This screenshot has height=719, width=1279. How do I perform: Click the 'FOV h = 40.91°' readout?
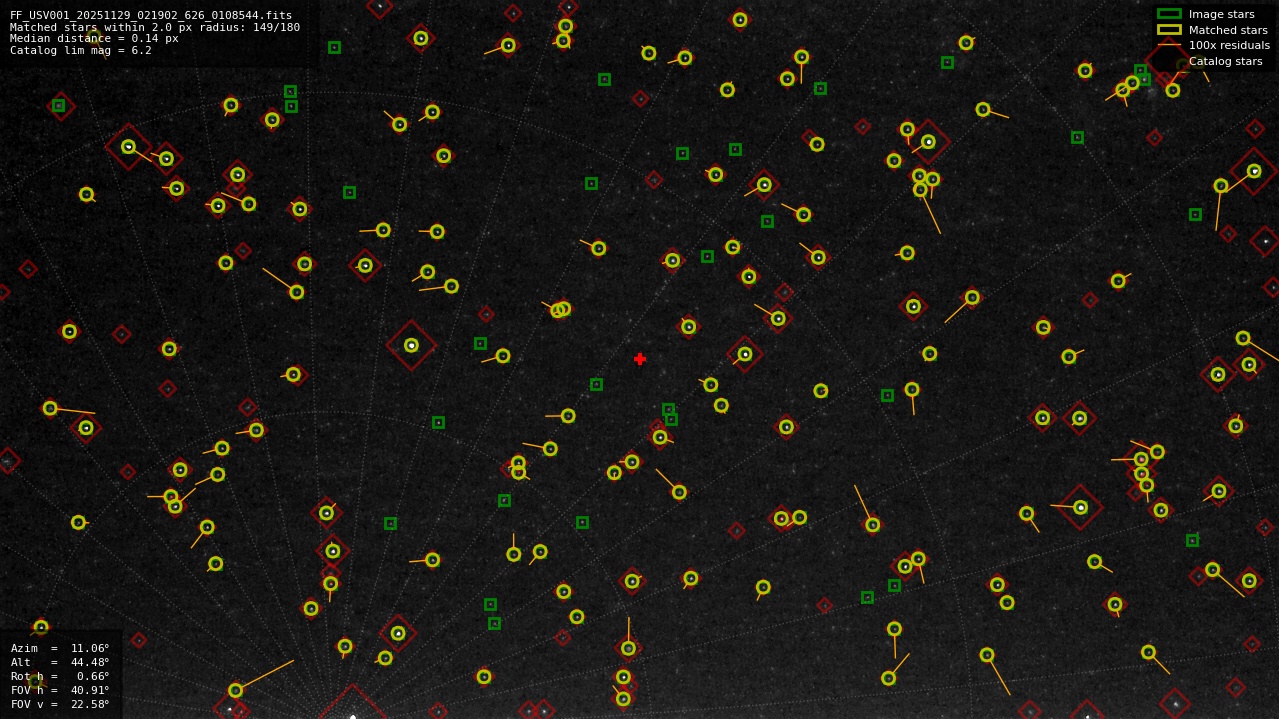60,690
